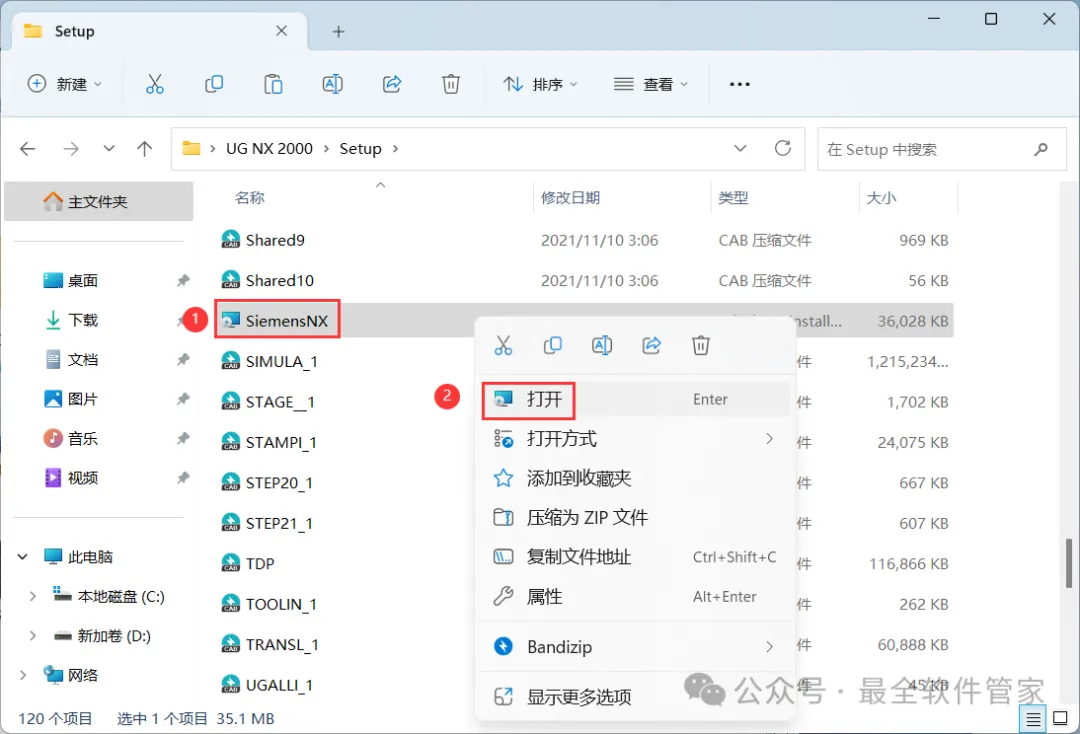
Task: Open the three-dot more options menu
Action: click(x=739, y=84)
